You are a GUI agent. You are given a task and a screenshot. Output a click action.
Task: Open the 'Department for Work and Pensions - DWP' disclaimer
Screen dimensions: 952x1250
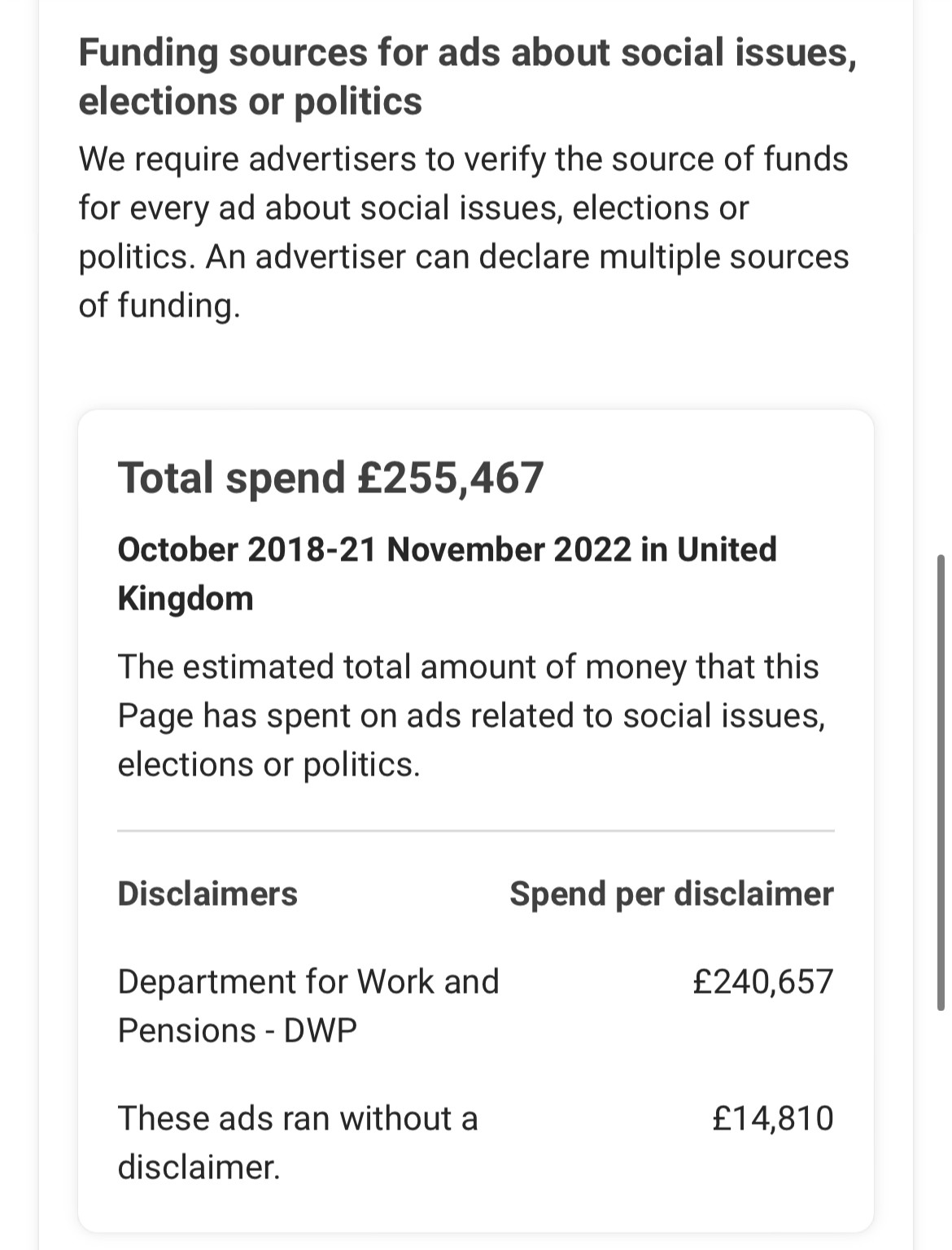coord(308,1006)
